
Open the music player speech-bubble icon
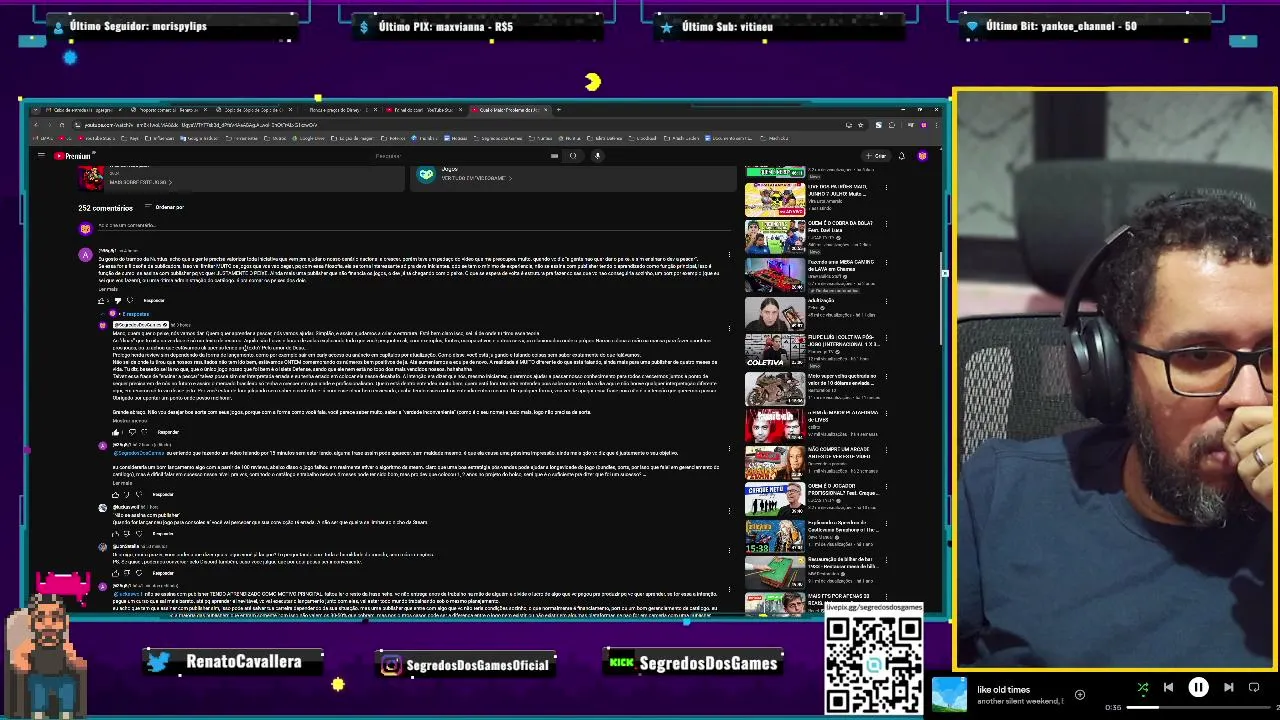1254,687
